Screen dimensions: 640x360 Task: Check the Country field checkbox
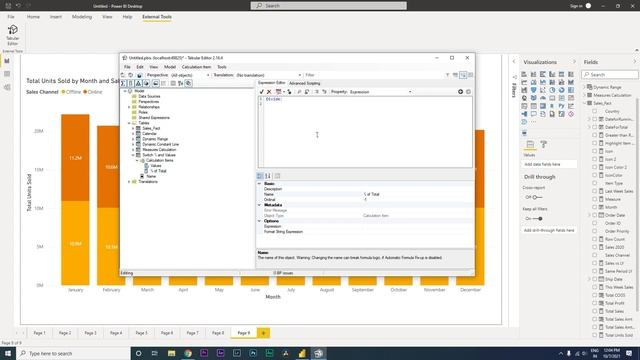(x=595, y=111)
